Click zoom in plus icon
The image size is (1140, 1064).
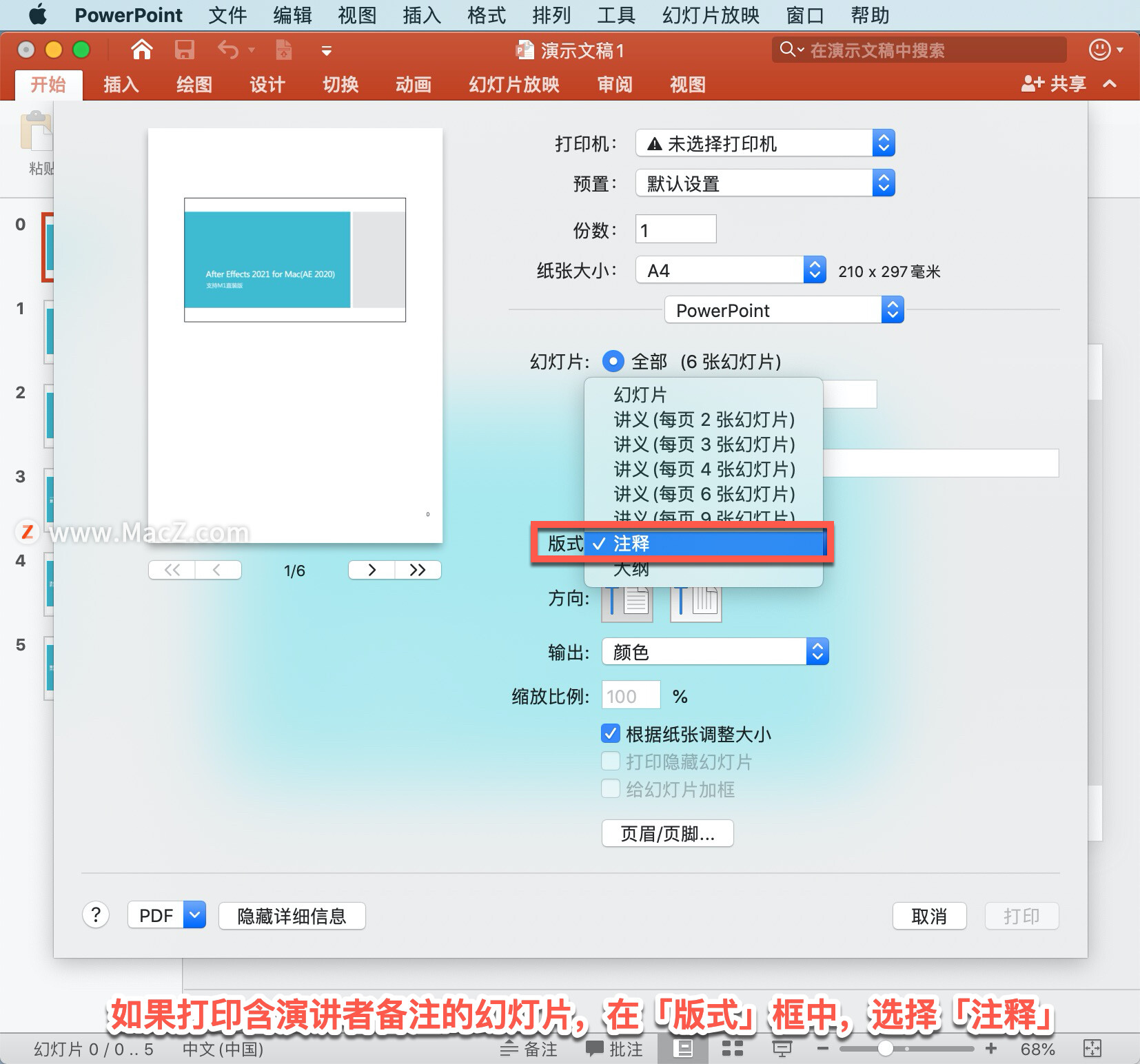coord(991,1049)
